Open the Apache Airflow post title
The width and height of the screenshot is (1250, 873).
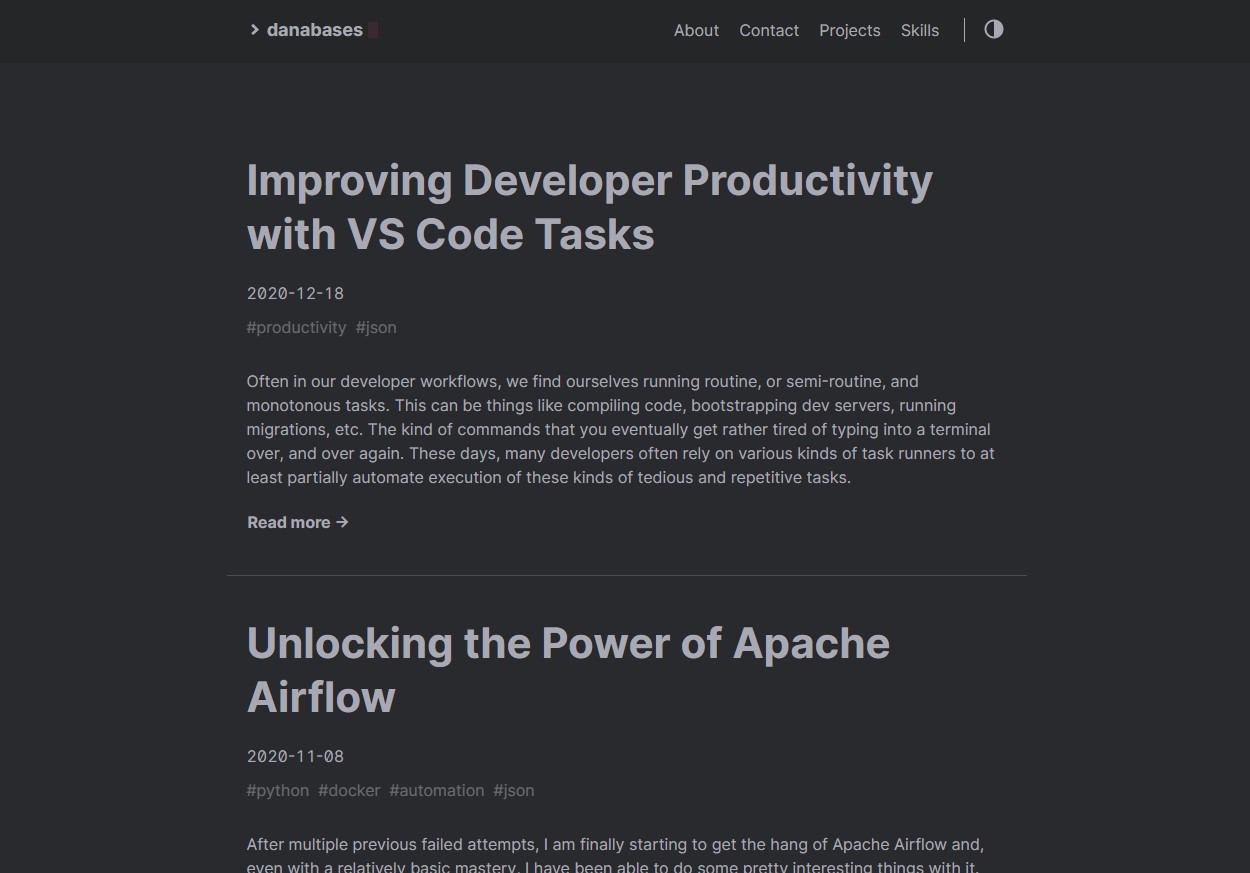click(x=567, y=670)
